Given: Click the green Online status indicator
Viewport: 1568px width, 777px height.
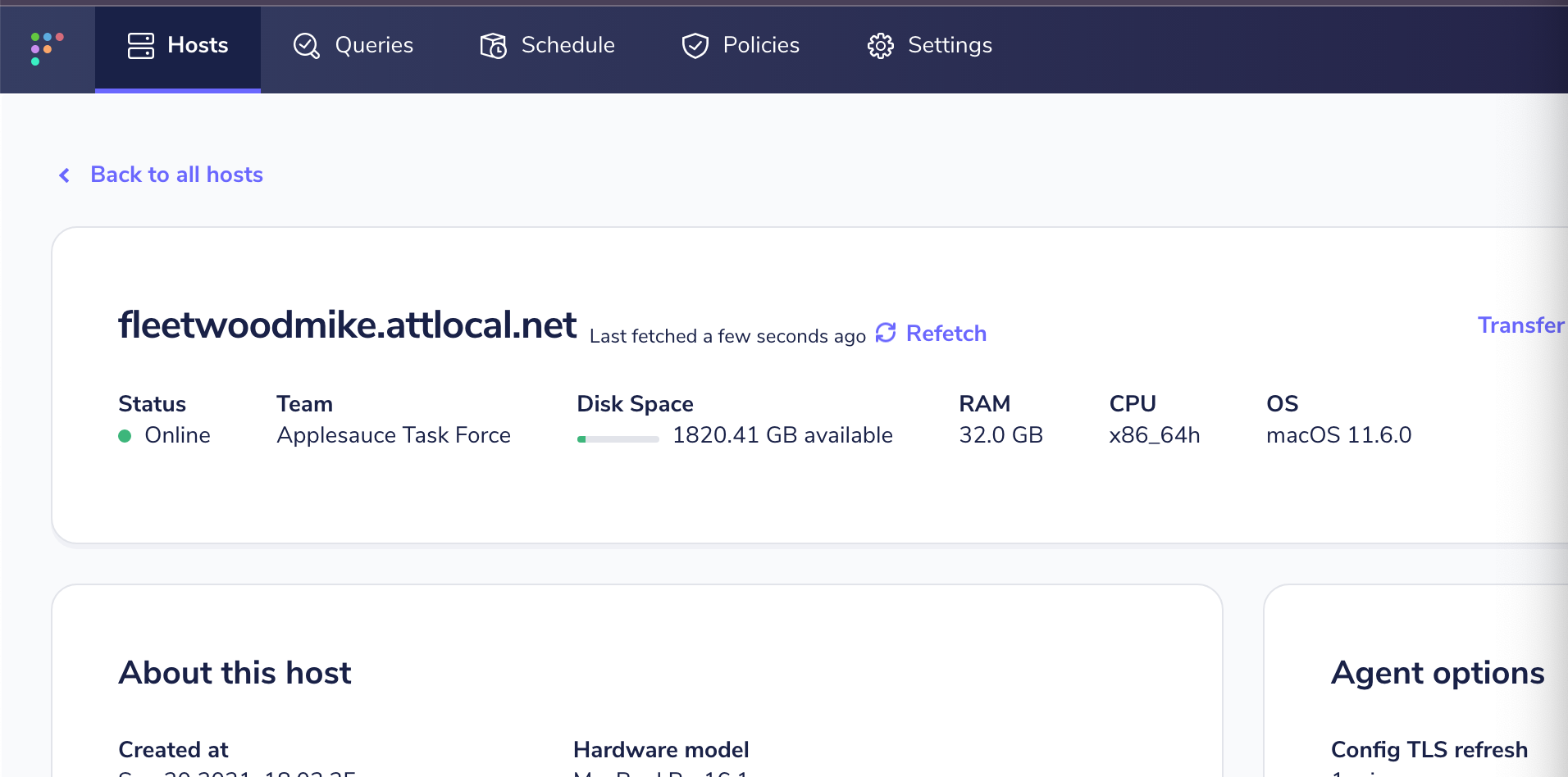Looking at the screenshot, I should [125, 435].
